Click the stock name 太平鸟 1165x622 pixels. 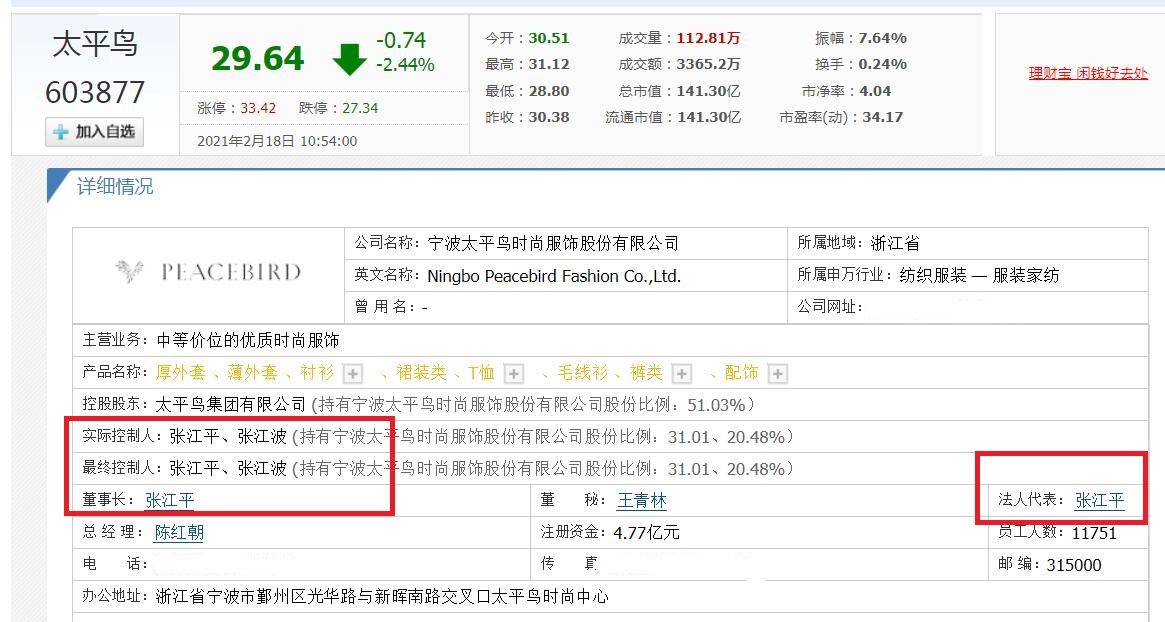point(95,44)
